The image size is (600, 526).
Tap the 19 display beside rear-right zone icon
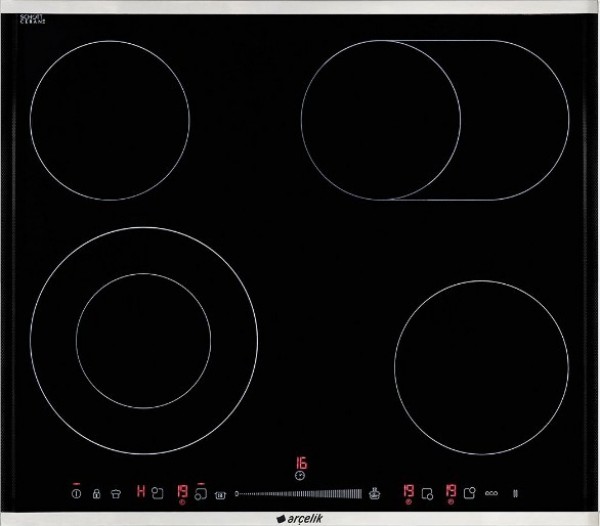tap(451, 491)
